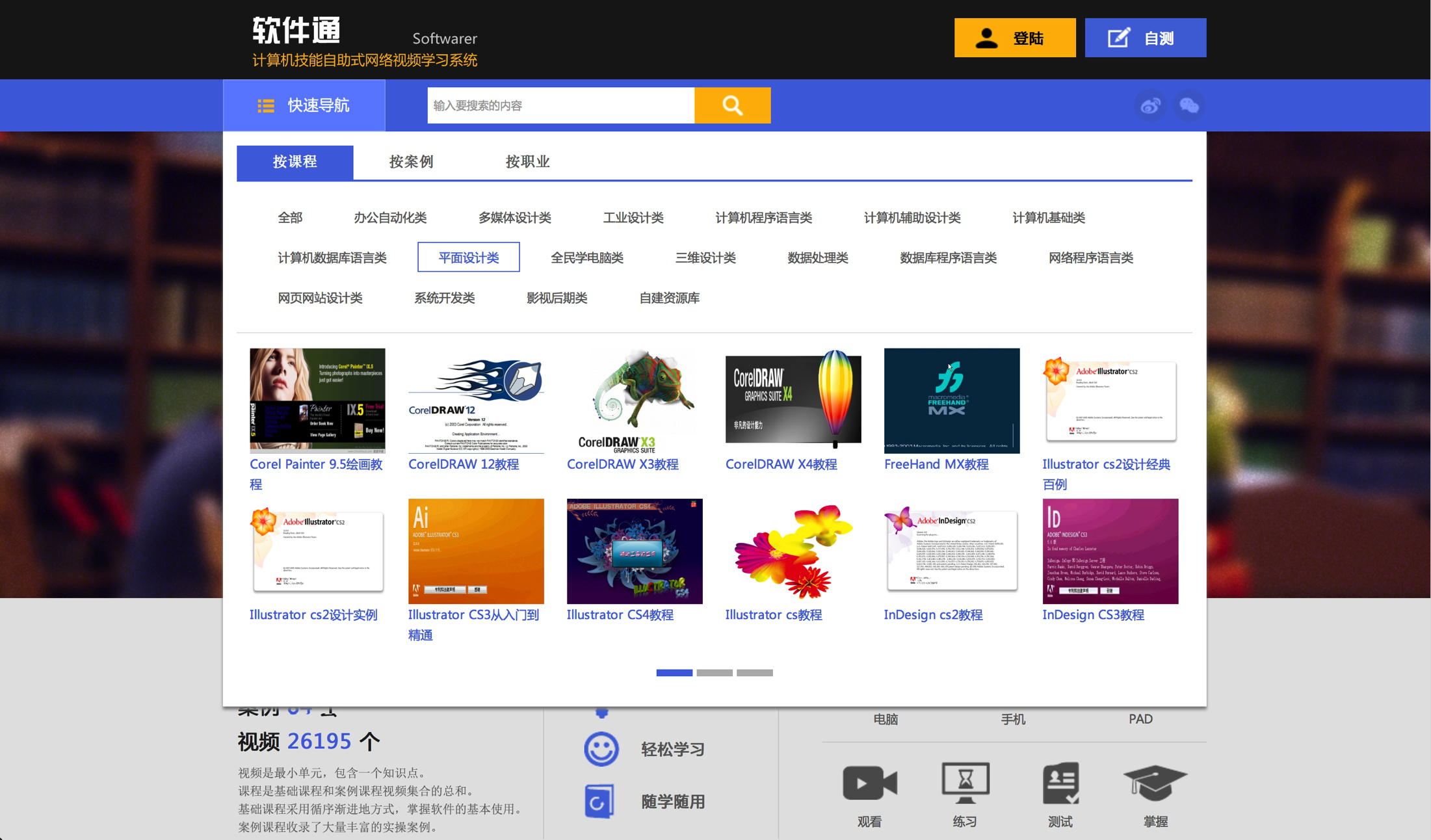Select the 数据库程序语言类 category

pos(948,258)
